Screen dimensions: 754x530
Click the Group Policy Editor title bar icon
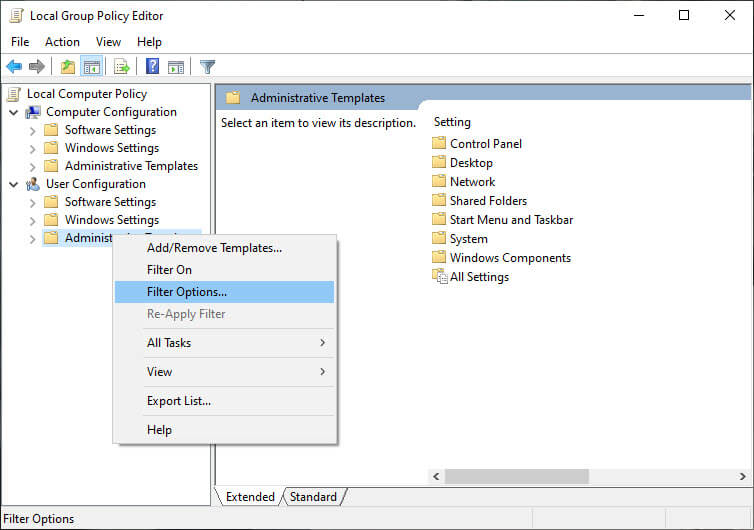point(16,16)
